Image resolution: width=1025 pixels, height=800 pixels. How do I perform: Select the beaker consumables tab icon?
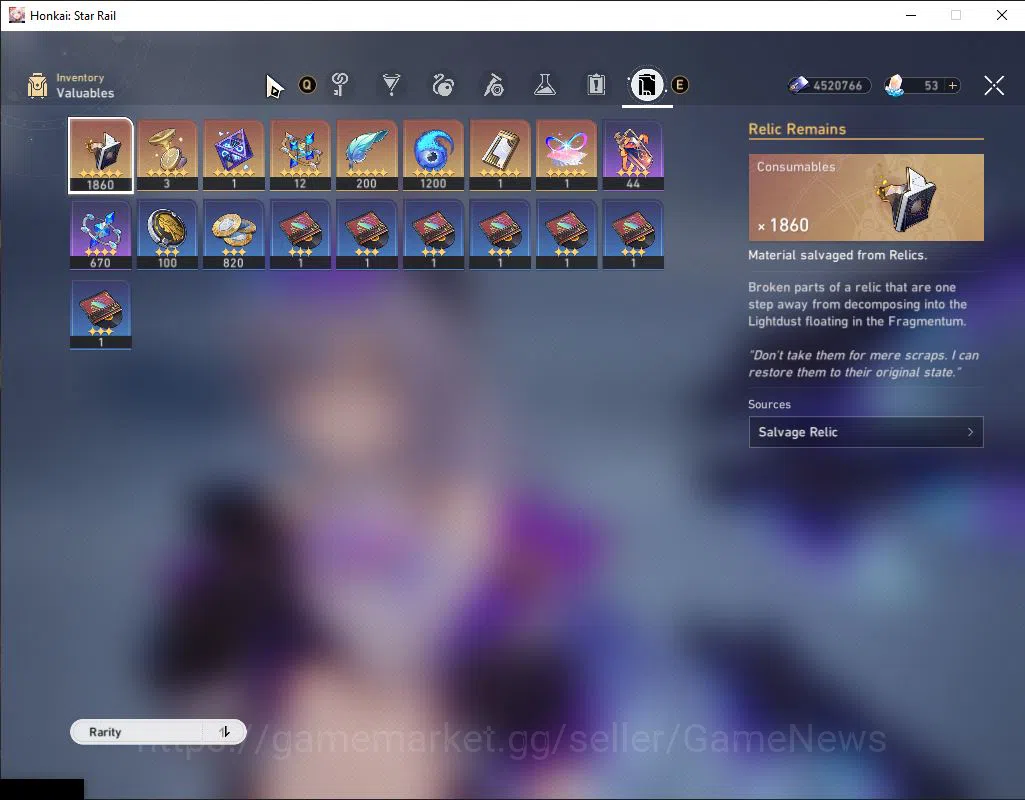545,84
